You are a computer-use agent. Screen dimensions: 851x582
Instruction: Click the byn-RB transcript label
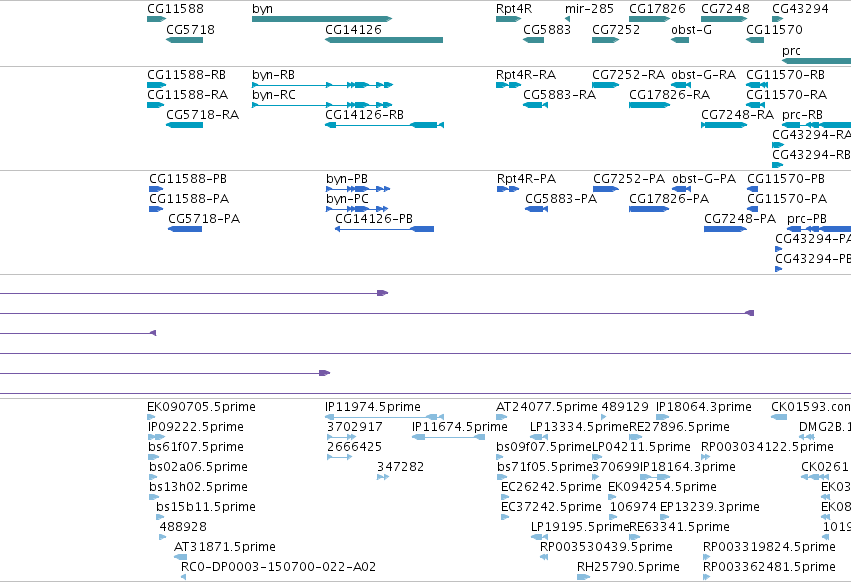click(274, 75)
